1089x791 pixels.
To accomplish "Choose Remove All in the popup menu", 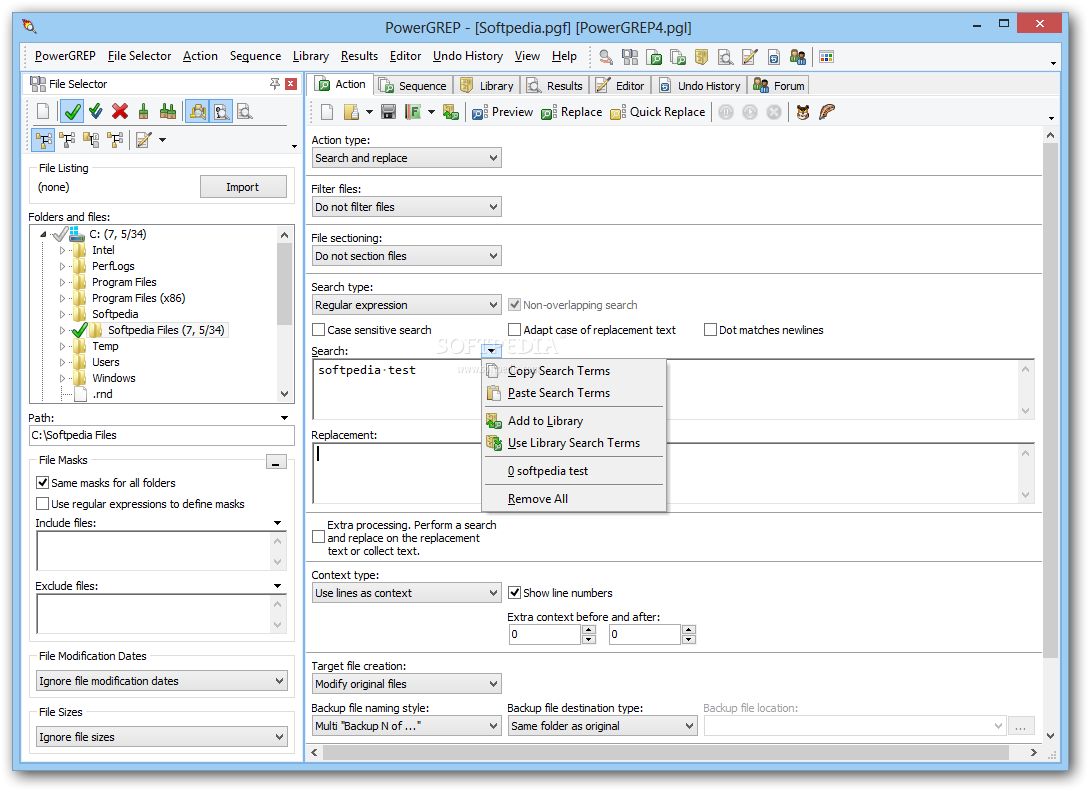I will 574,499.
